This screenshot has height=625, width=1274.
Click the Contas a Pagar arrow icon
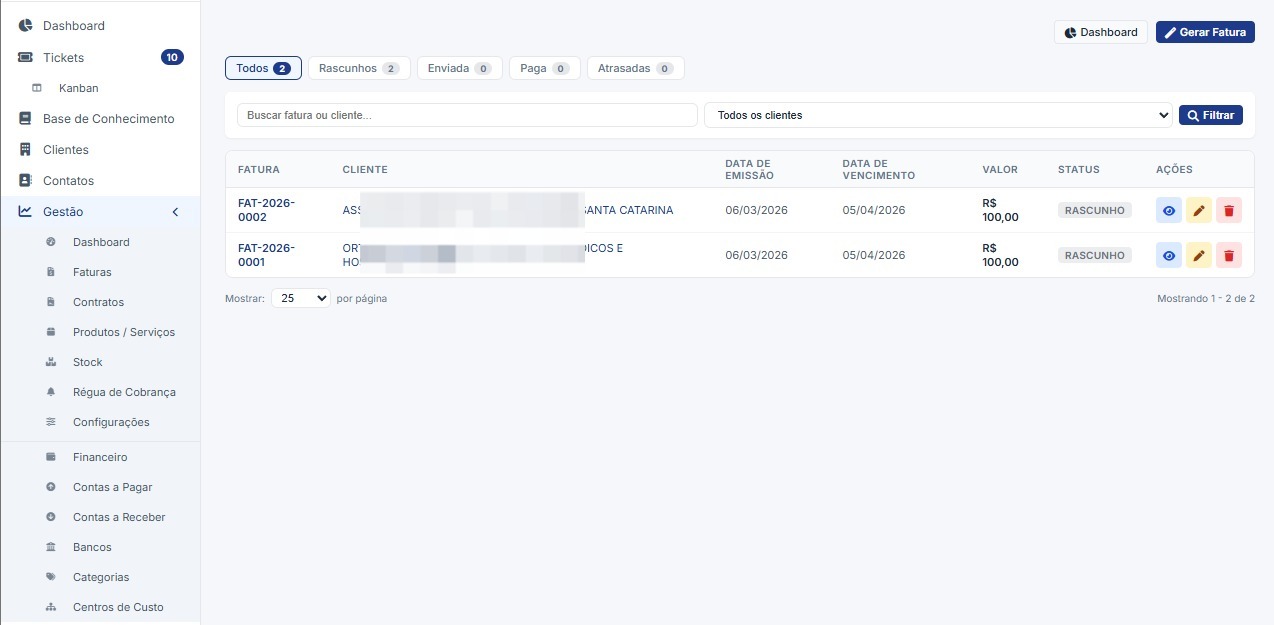click(51, 487)
